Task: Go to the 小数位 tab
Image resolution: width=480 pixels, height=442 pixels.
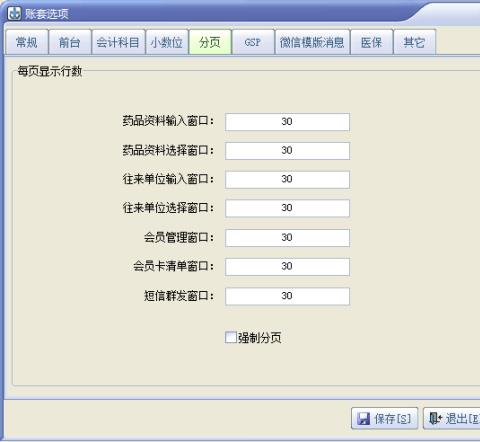Action: [x=167, y=42]
